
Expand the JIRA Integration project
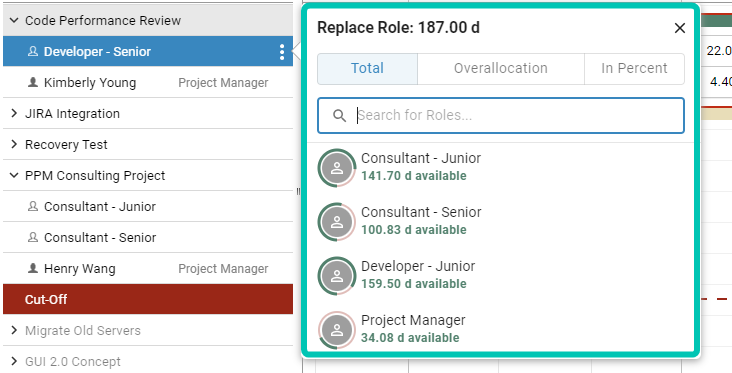coord(14,113)
